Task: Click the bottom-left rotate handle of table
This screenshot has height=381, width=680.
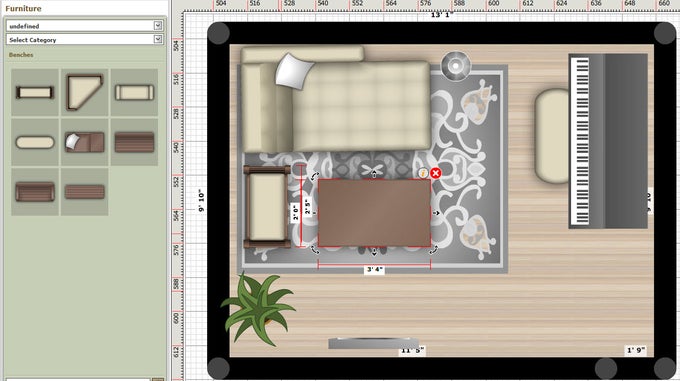Action: click(314, 250)
